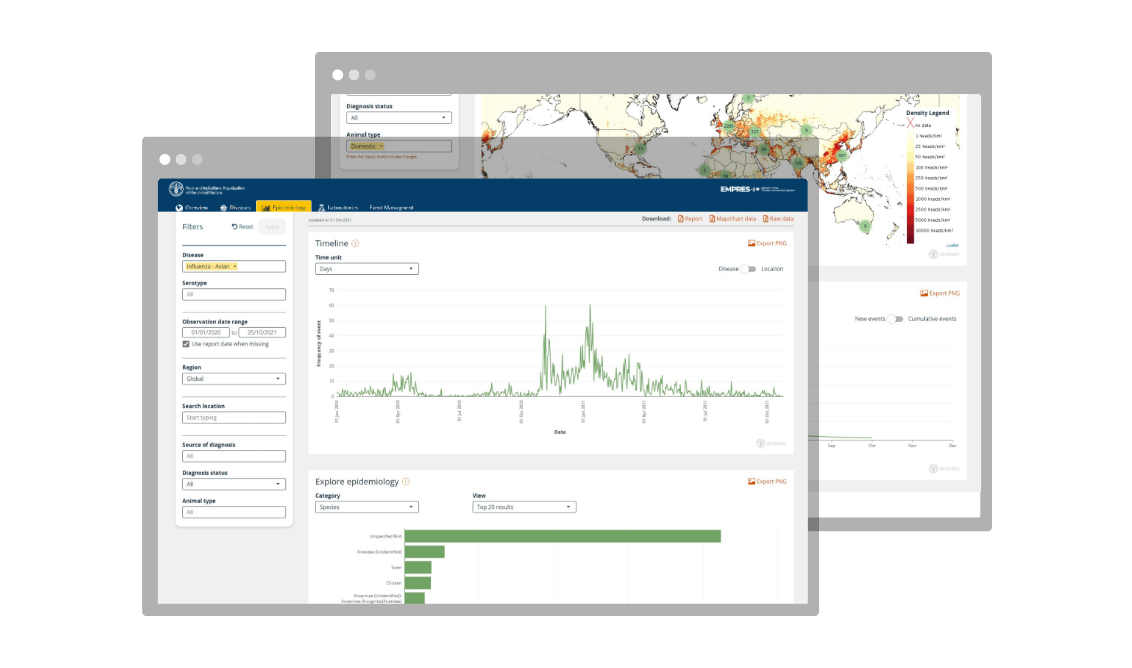Reset the filters
This screenshot has width=1132, height=668.
243,227
